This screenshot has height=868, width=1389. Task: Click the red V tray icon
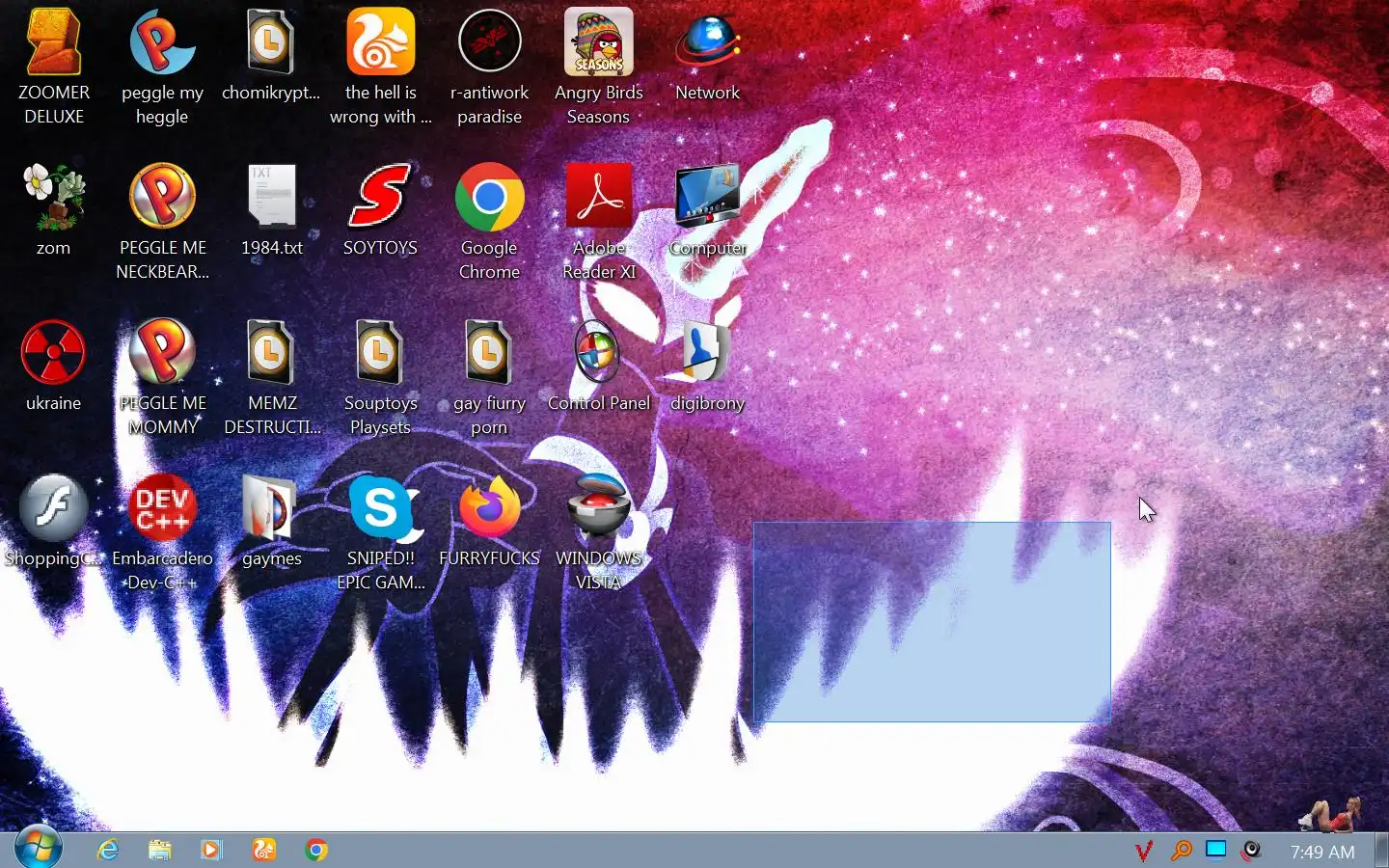coord(1144,851)
